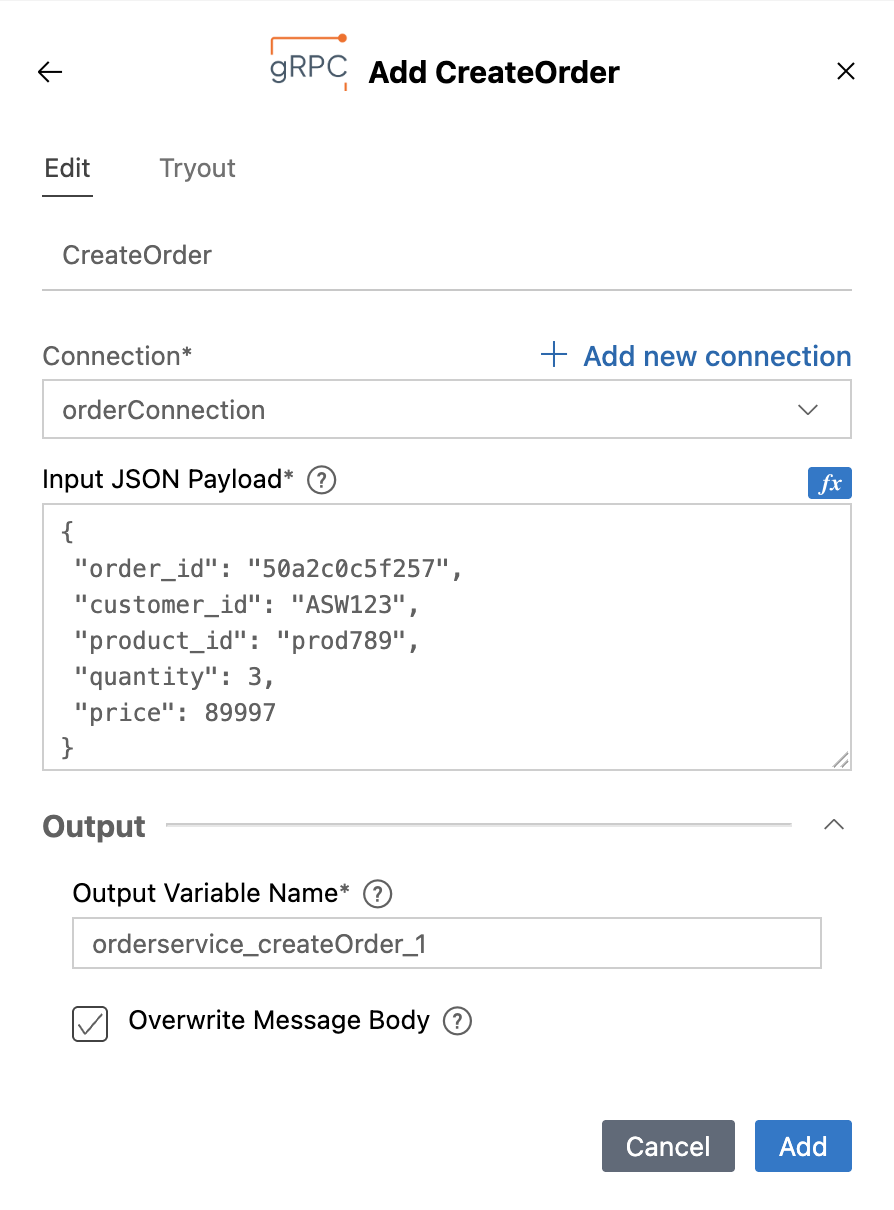Open help icon for Overwrite Message Body

point(457,1021)
